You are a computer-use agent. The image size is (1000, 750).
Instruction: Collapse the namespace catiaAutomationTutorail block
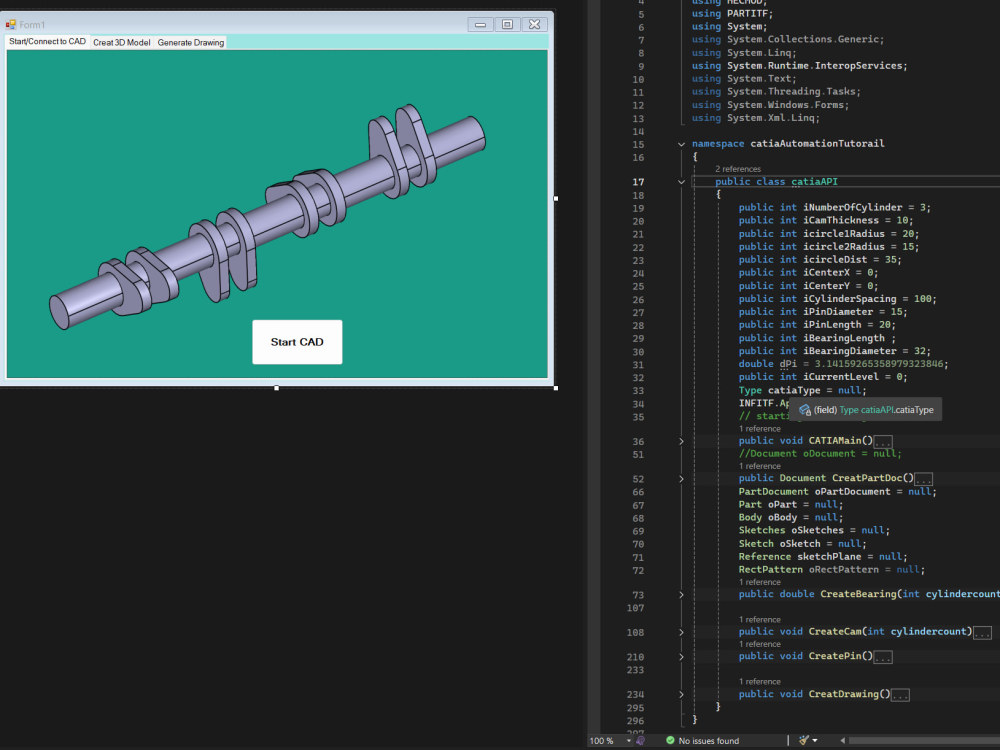tap(681, 144)
